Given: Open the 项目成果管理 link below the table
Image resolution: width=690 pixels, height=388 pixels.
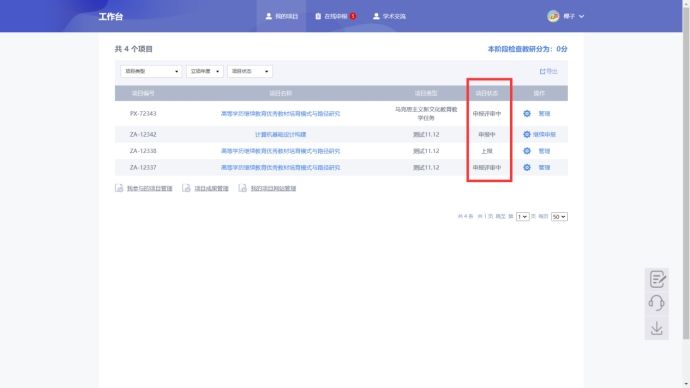Looking at the screenshot, I should (x=211, y=188).
